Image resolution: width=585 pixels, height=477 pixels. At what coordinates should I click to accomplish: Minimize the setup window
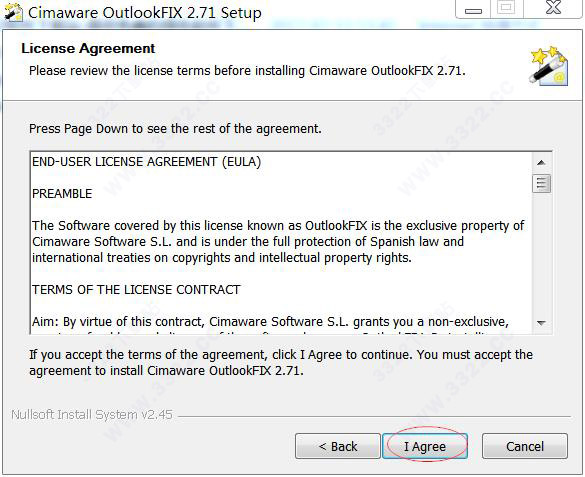(x=473, y=9)
